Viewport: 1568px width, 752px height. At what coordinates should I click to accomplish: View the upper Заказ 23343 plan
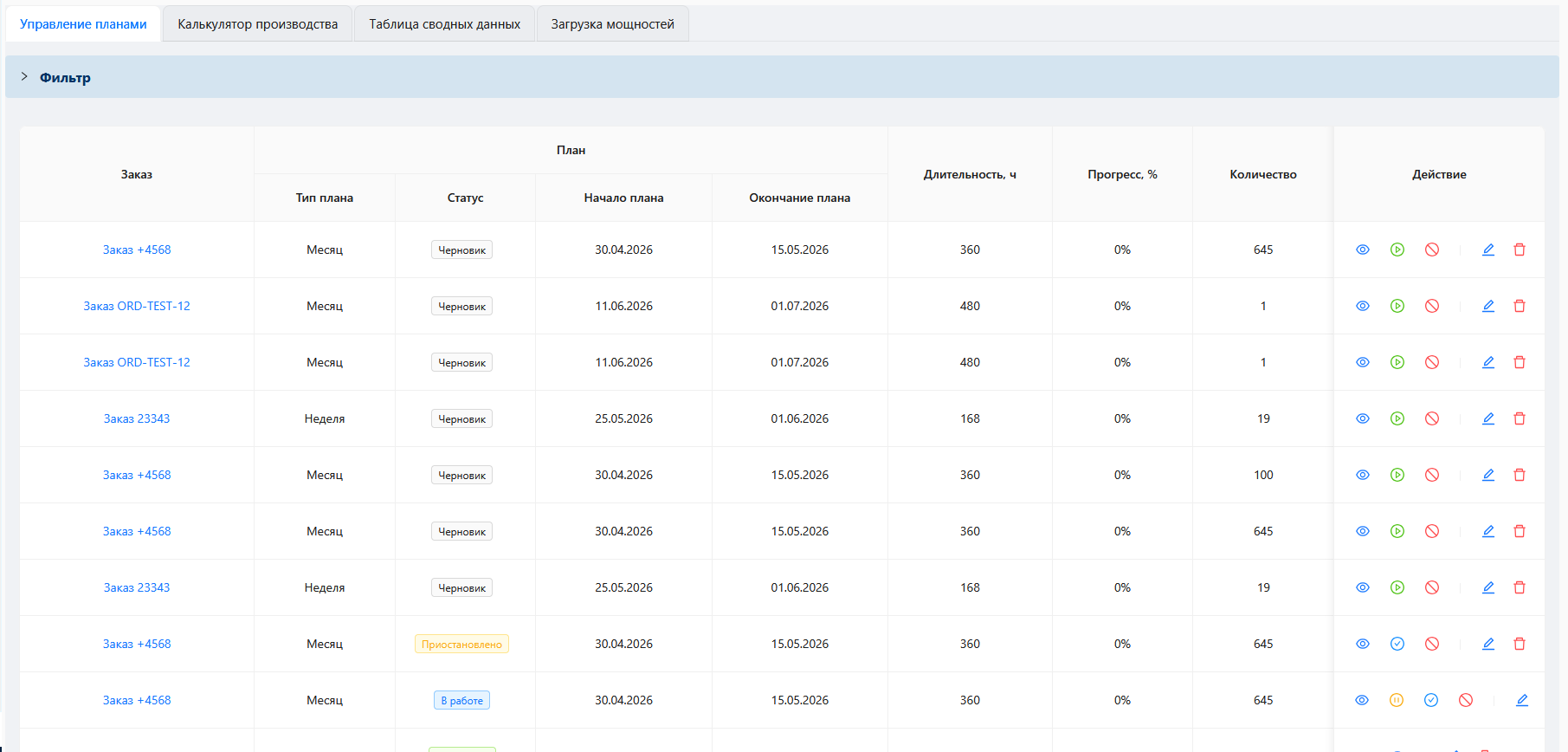[1363, 418]
